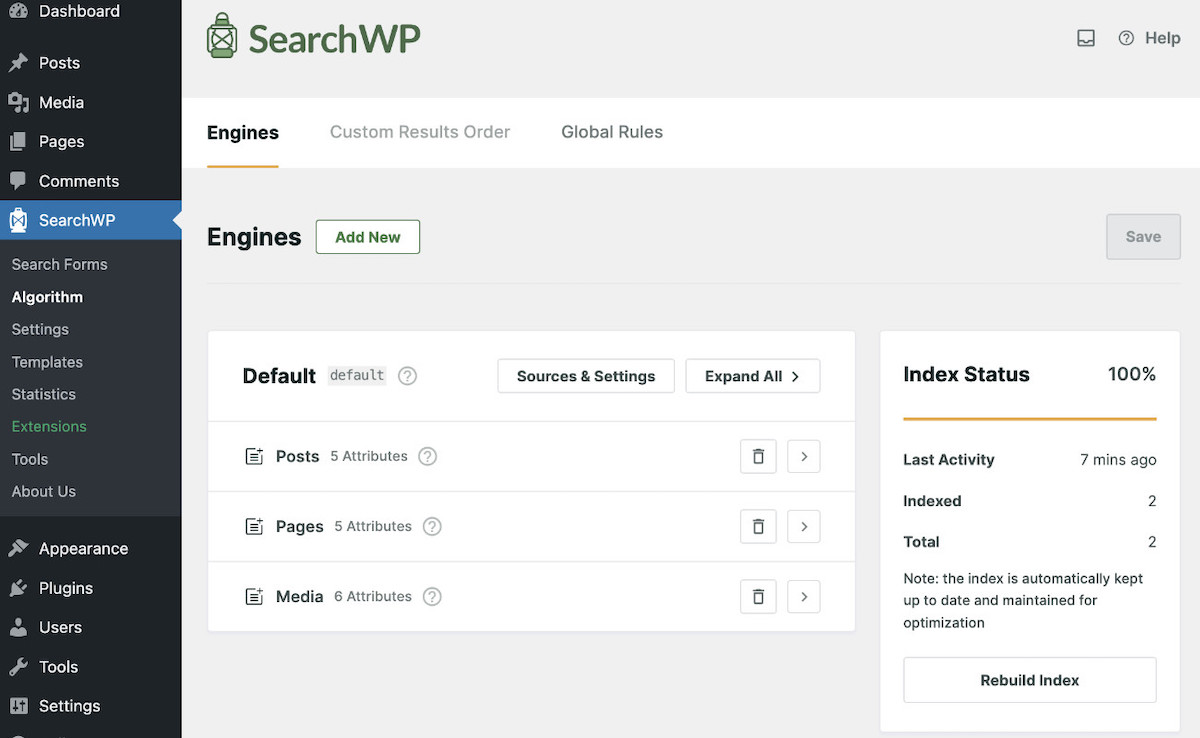The width and height of the screenshot is (1200, 738).
Task: Switch to Custom Results Order tab
Action: 420,132
